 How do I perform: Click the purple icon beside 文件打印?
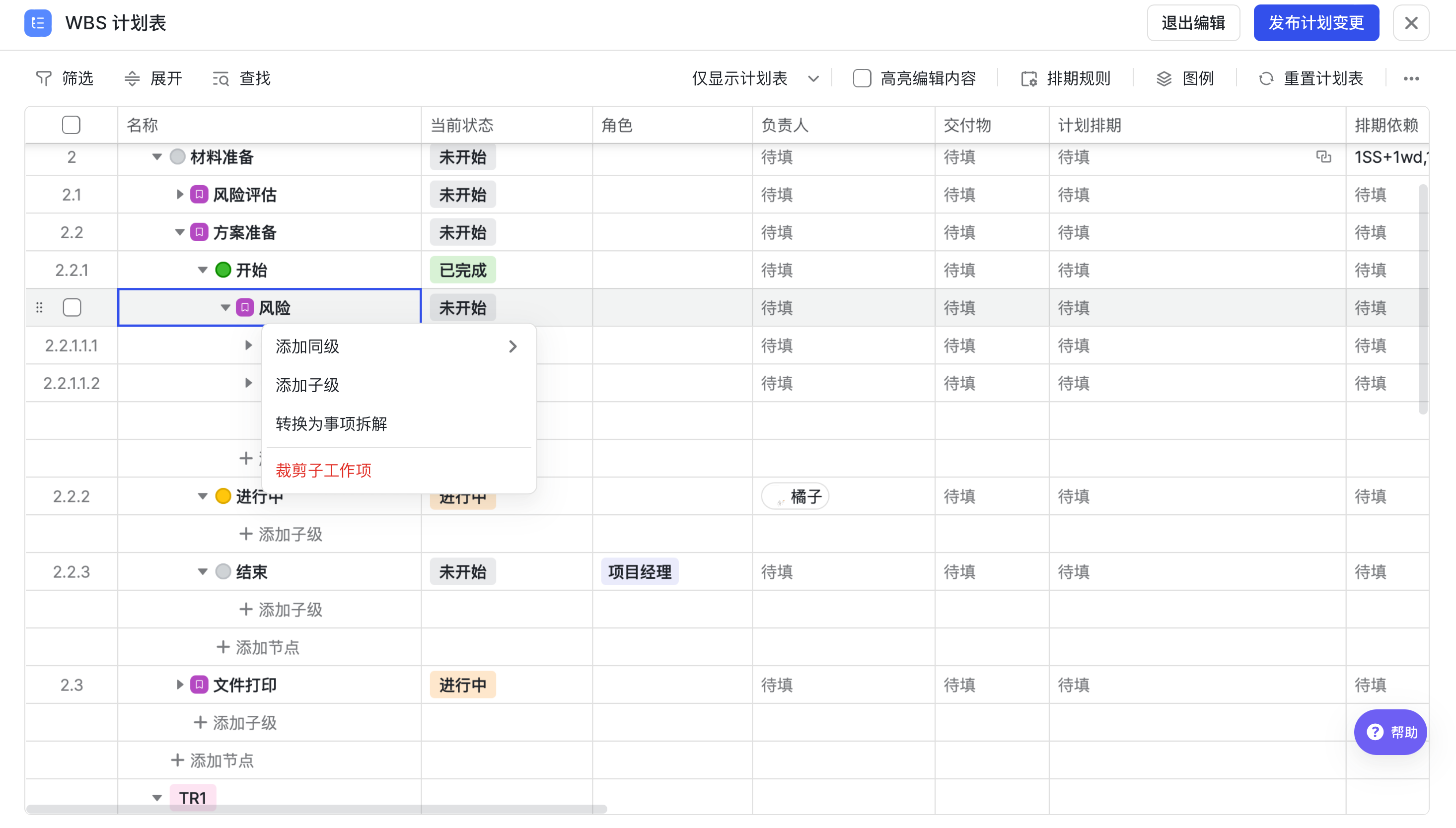pos(199,684)
